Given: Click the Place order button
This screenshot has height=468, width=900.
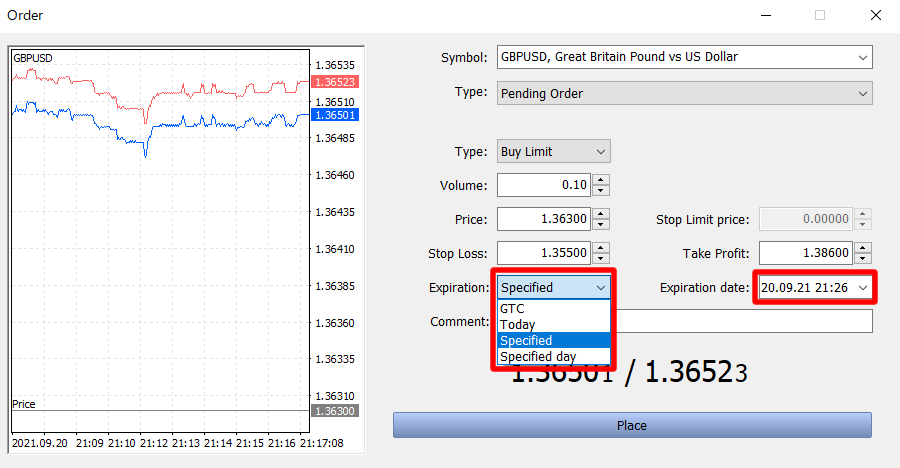Looking at the screenshot, I should point(632,425).
